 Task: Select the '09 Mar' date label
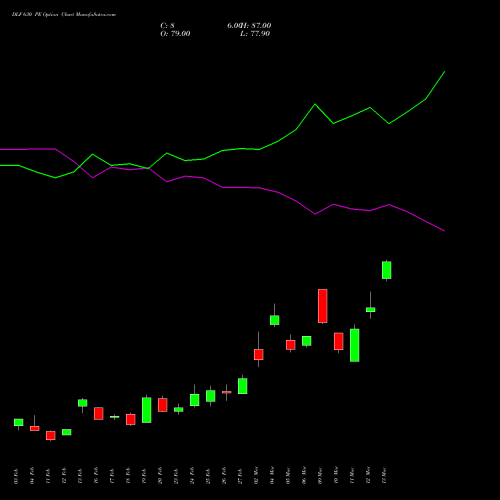point(320,476)
